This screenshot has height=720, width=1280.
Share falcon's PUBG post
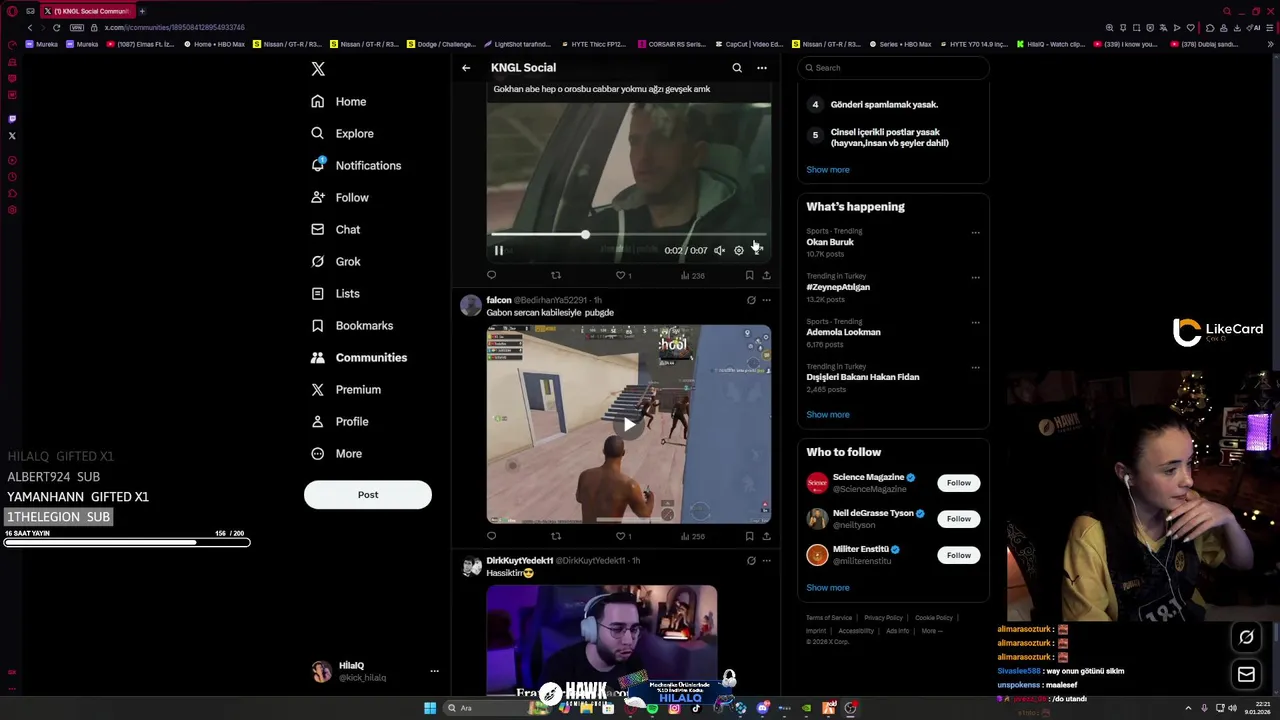(x=767, y=536)
